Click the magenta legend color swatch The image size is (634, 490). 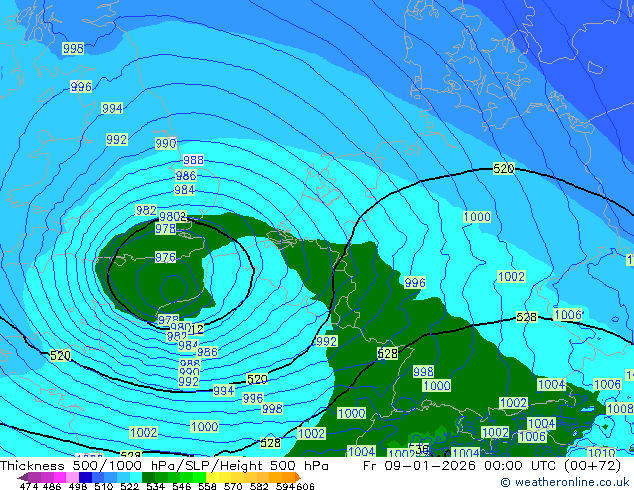coord(60,477)
